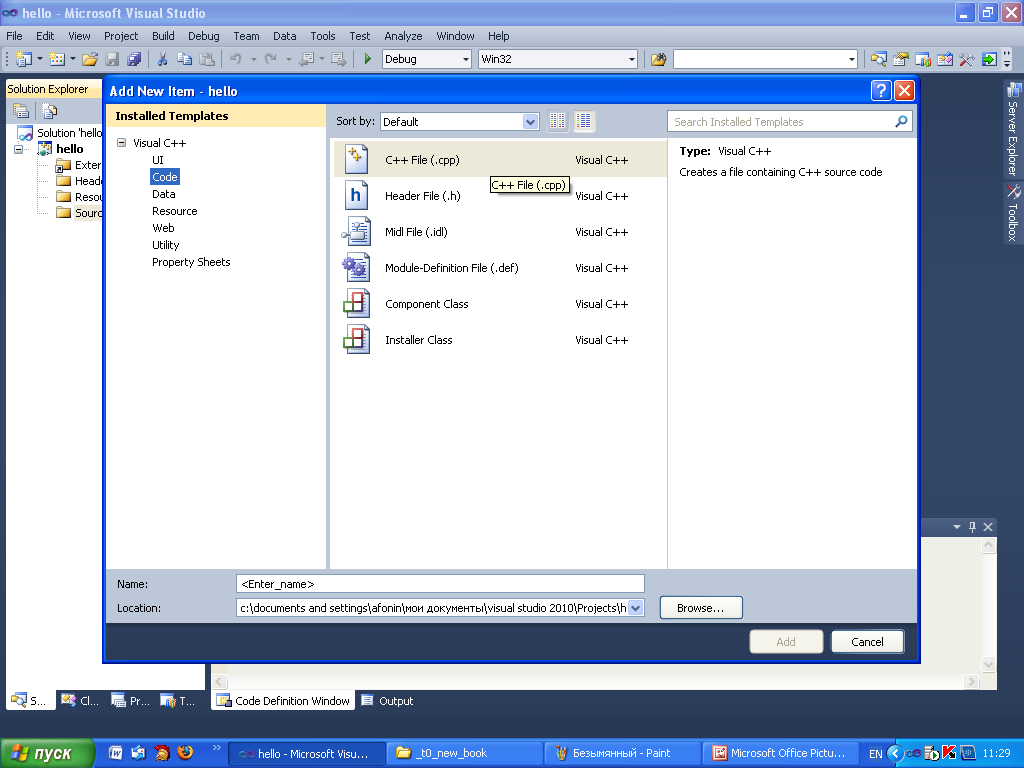
Task: Click the Save toolbar icon
Action: click(x=112, y=59)
